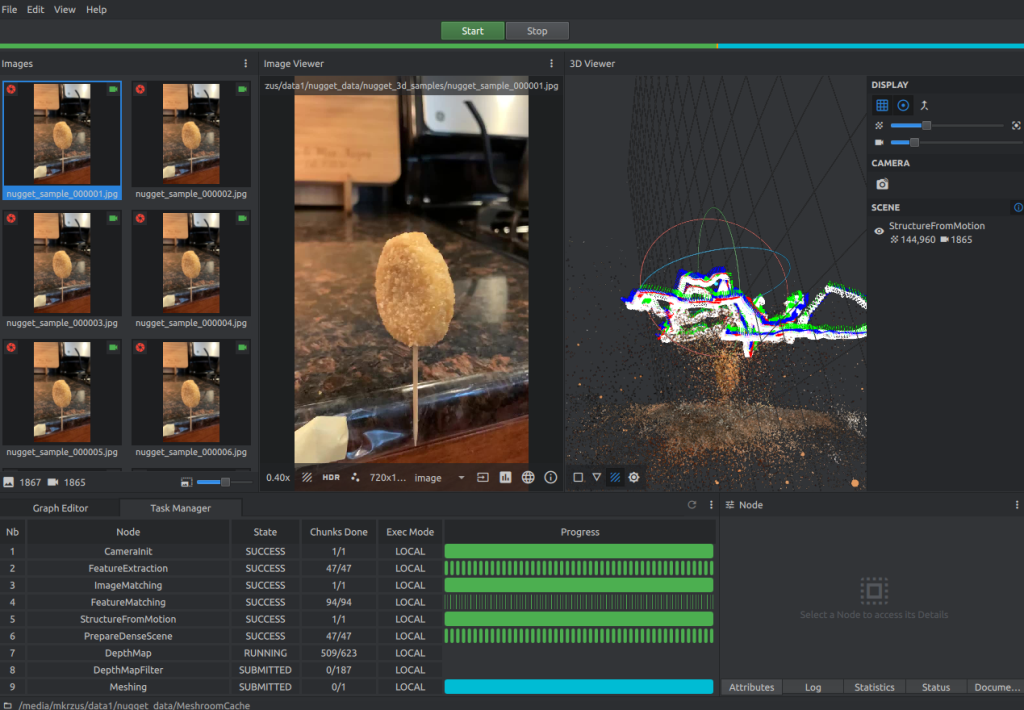Toggle grid display in 3D Viewer
This screenshot has width=1024, height=710.
point(882,105)
